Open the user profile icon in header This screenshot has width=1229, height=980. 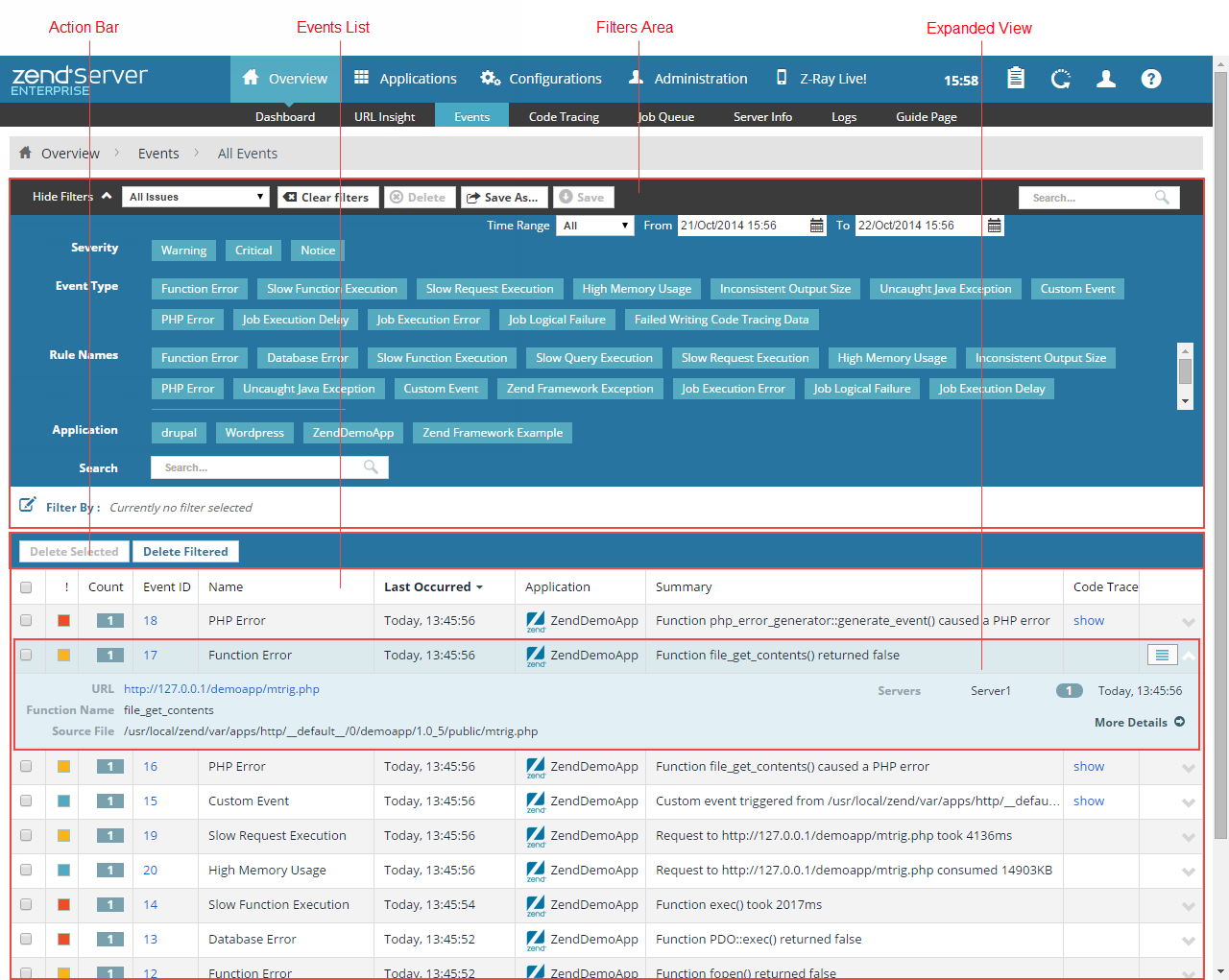pyautogui.click(x=1106, y=79)
